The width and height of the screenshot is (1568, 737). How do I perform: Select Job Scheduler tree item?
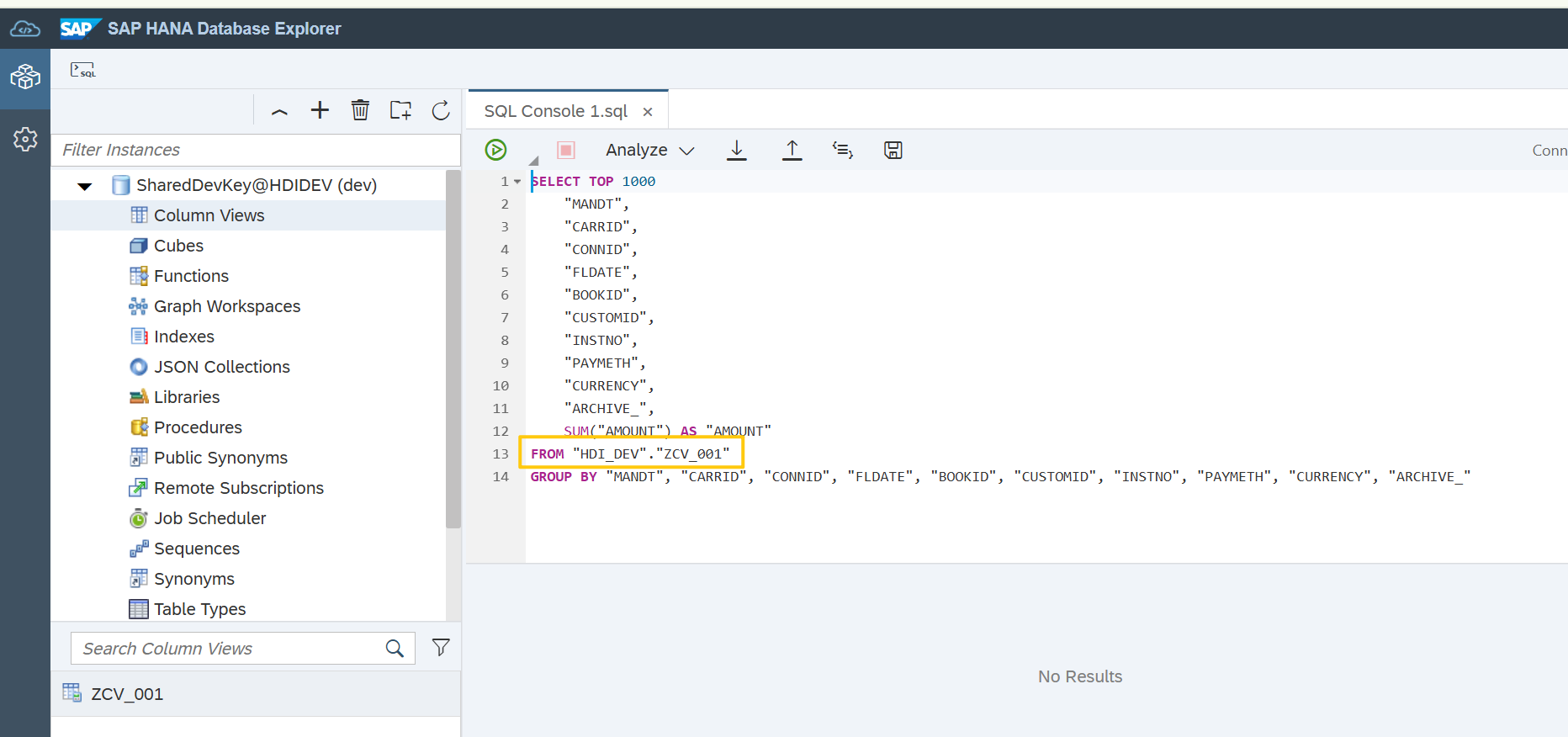(x=209, y=518)
